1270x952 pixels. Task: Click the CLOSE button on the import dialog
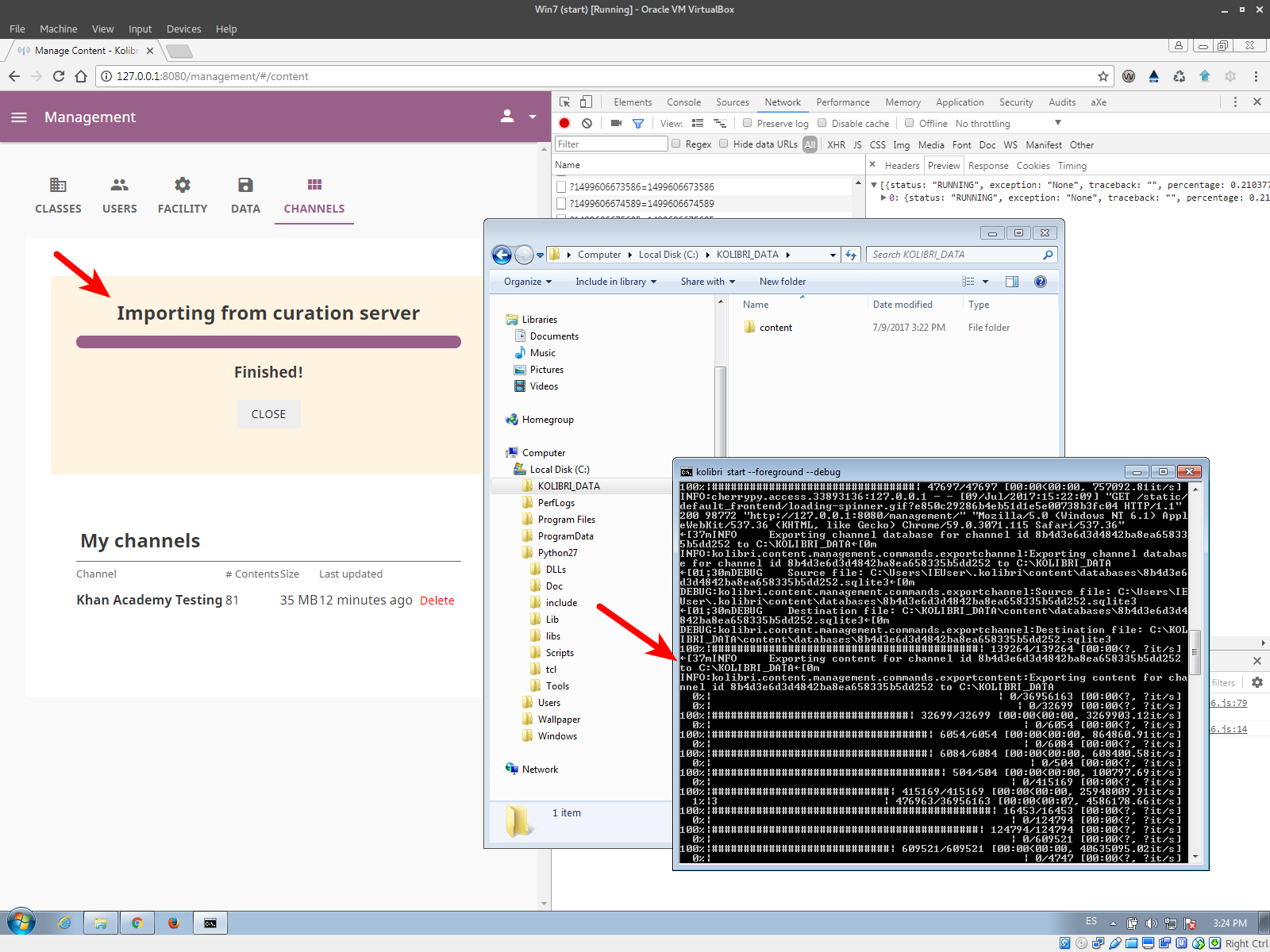(x=268, y=413)
